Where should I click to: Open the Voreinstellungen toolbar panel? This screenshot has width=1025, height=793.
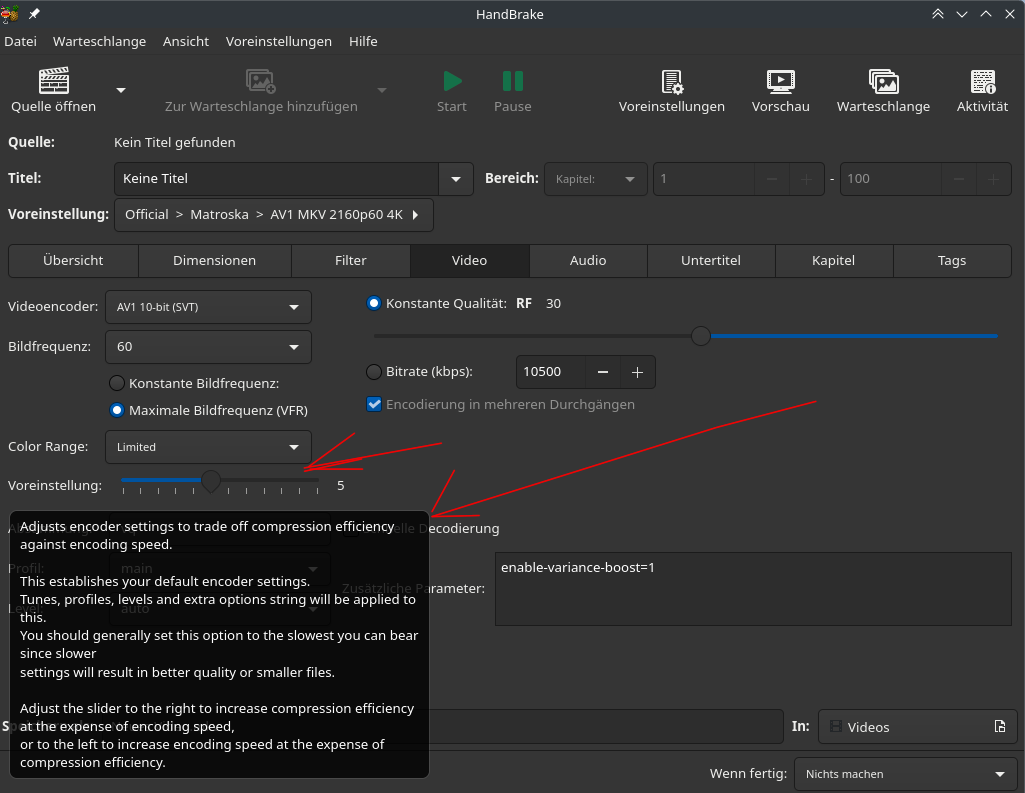coord(671,90)
